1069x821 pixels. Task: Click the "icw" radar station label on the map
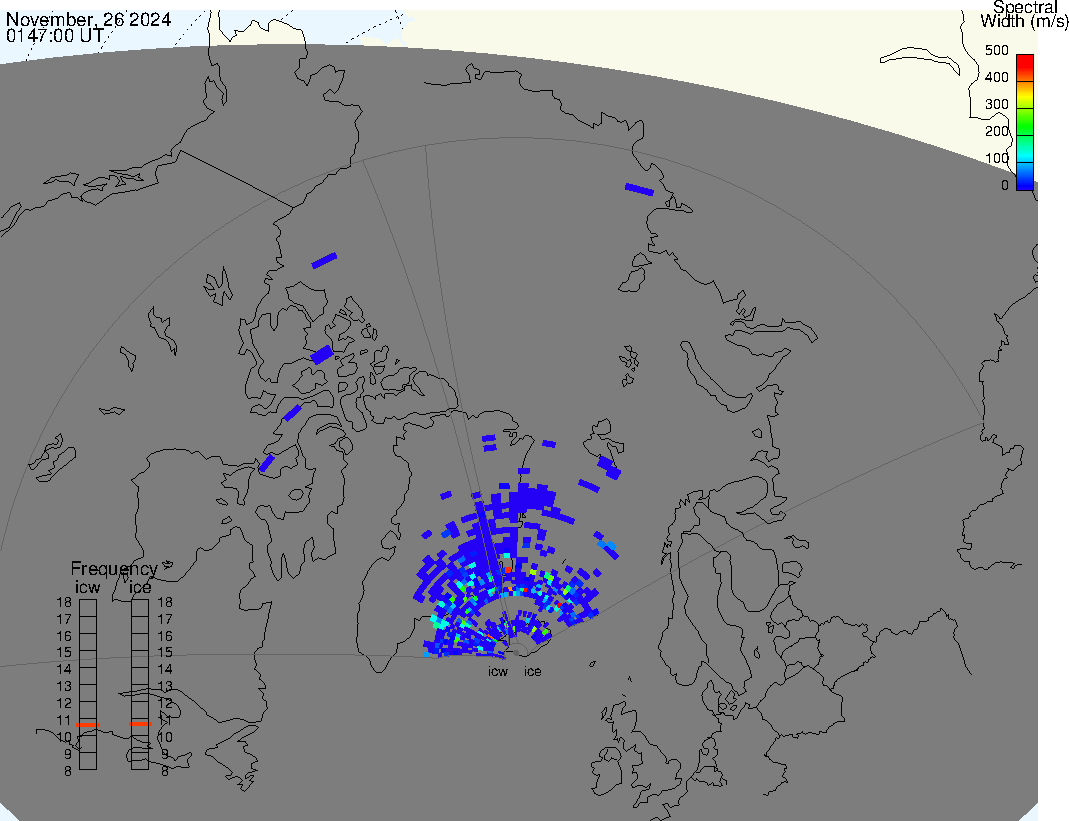pos(498,672)
